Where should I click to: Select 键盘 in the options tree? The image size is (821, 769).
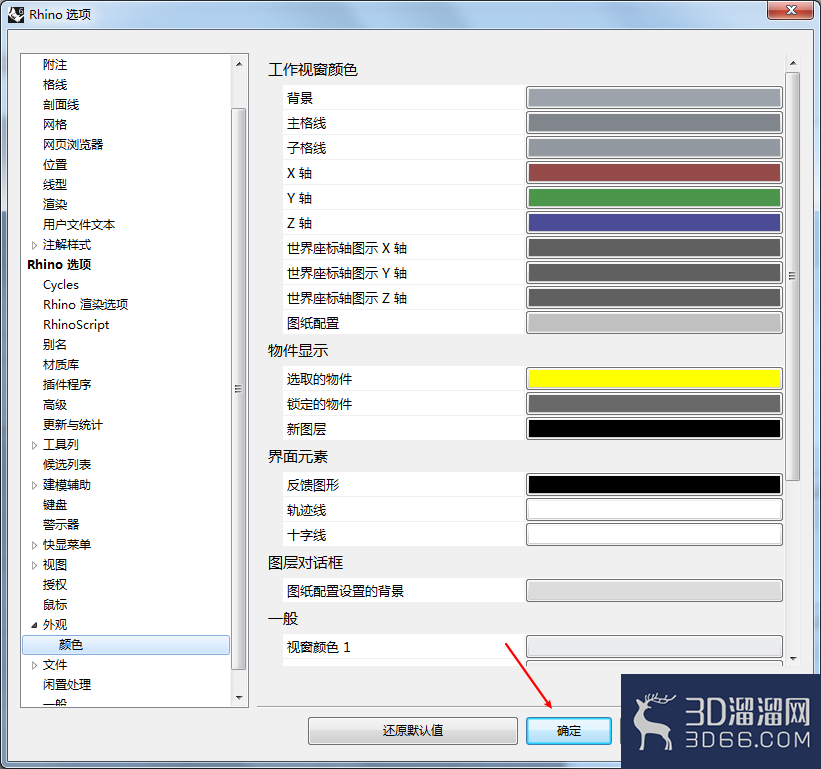[x=55, y=505]
